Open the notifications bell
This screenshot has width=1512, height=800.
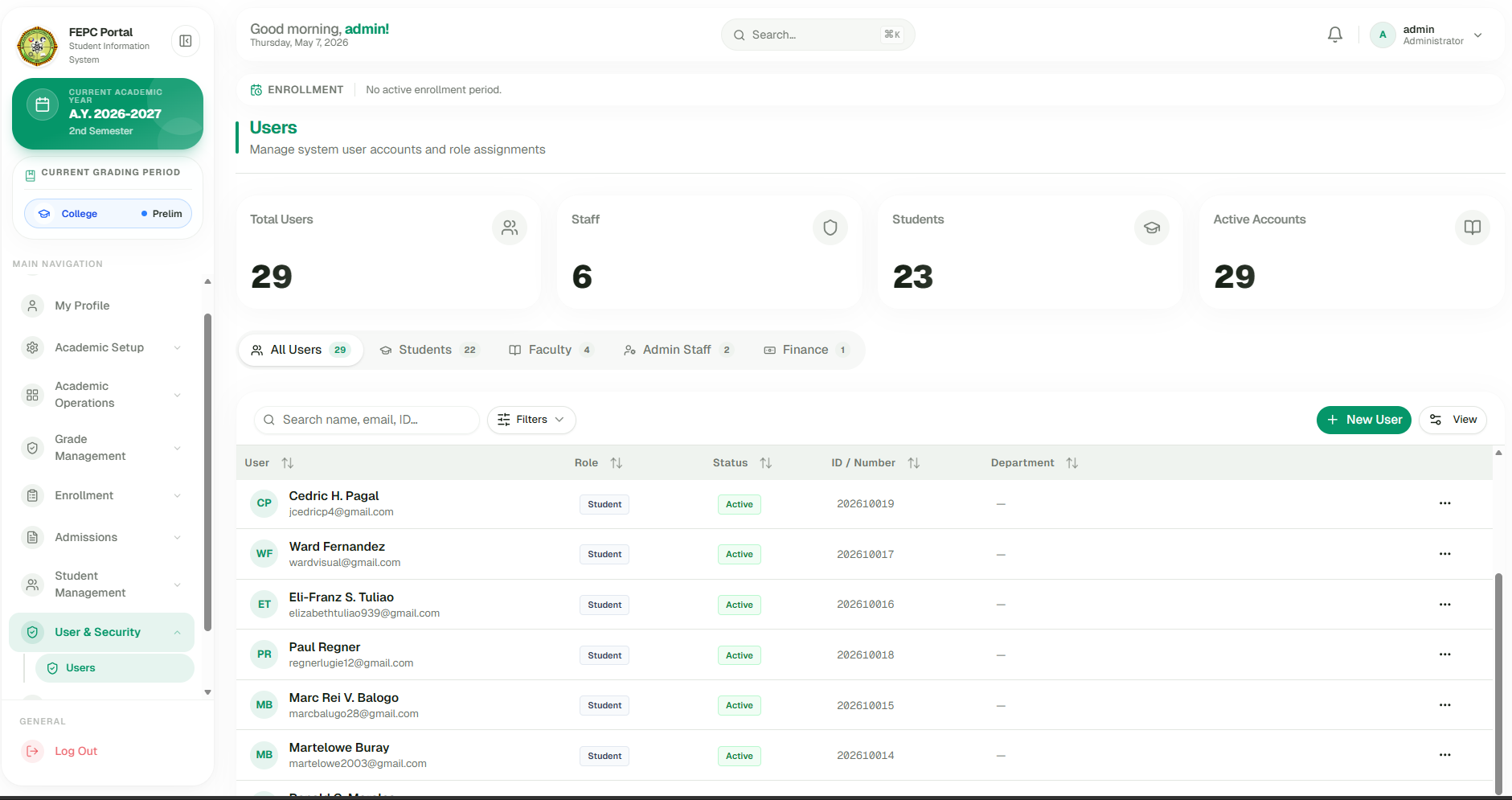point(1334,35)
